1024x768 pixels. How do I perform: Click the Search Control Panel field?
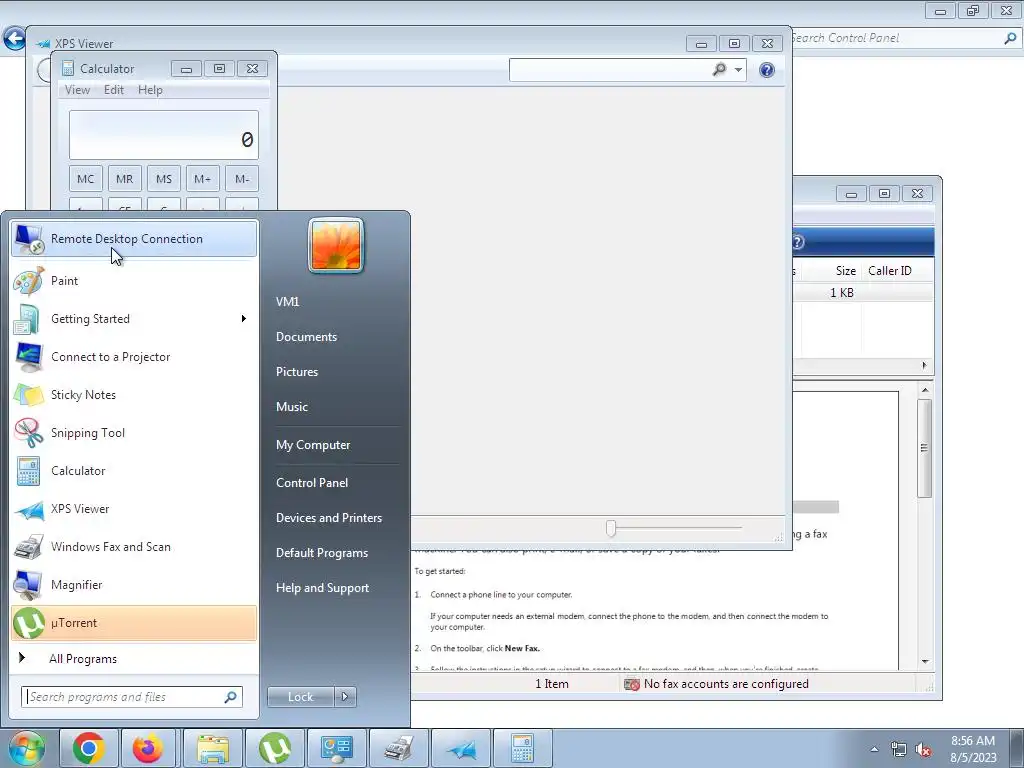[904, 38]
